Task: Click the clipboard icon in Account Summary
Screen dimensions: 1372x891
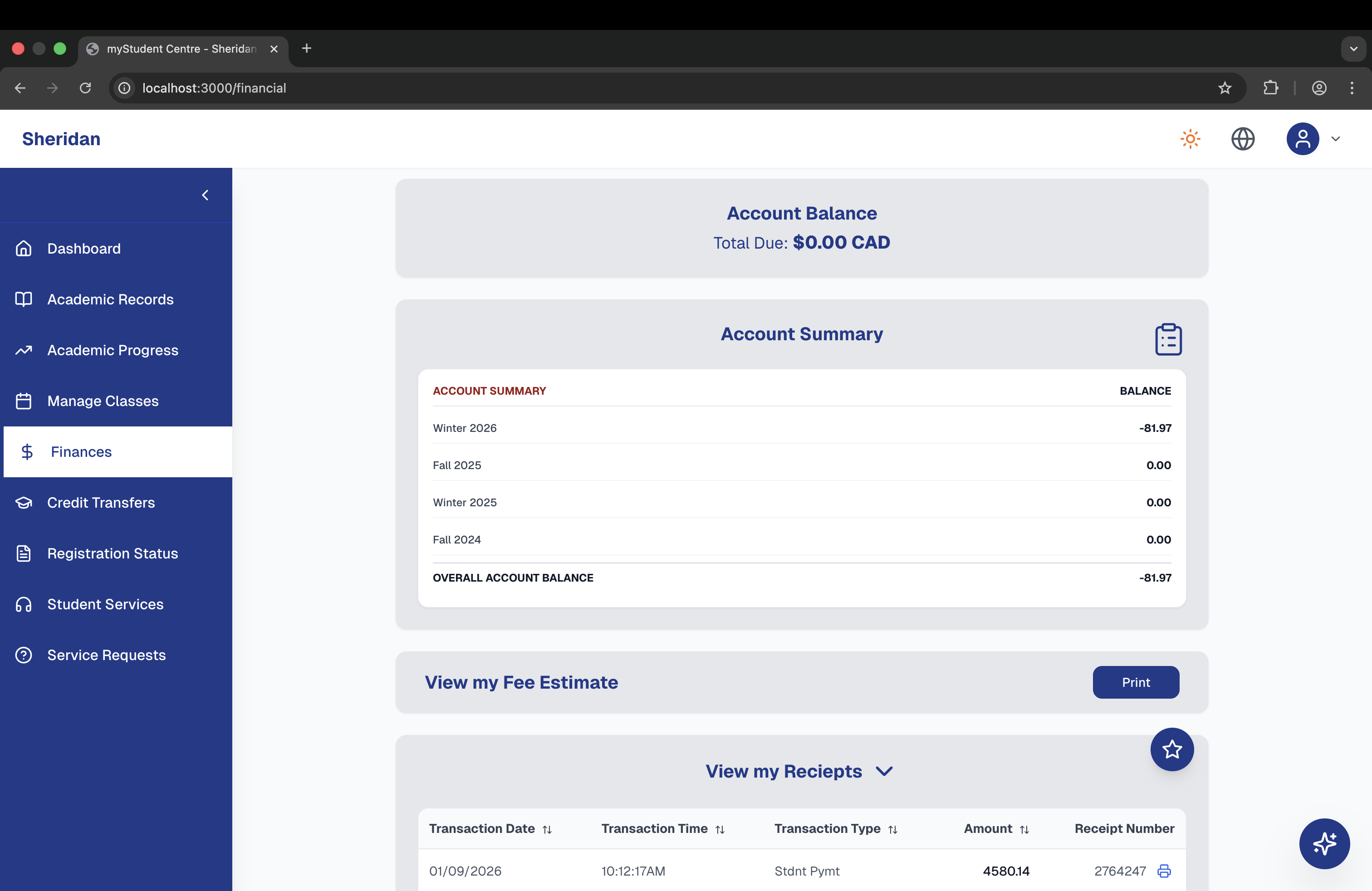Action: [1168, 339]
